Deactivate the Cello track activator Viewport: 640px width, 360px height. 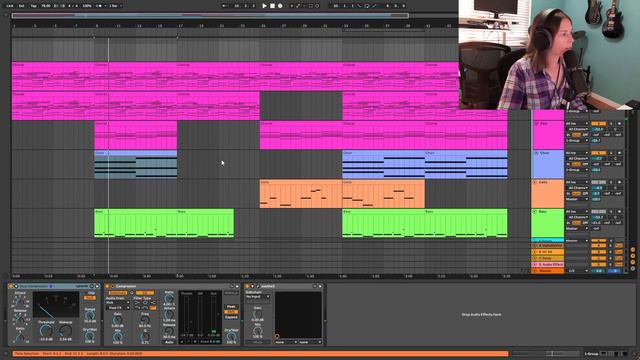pyautogui.click(x=598, y=182)
